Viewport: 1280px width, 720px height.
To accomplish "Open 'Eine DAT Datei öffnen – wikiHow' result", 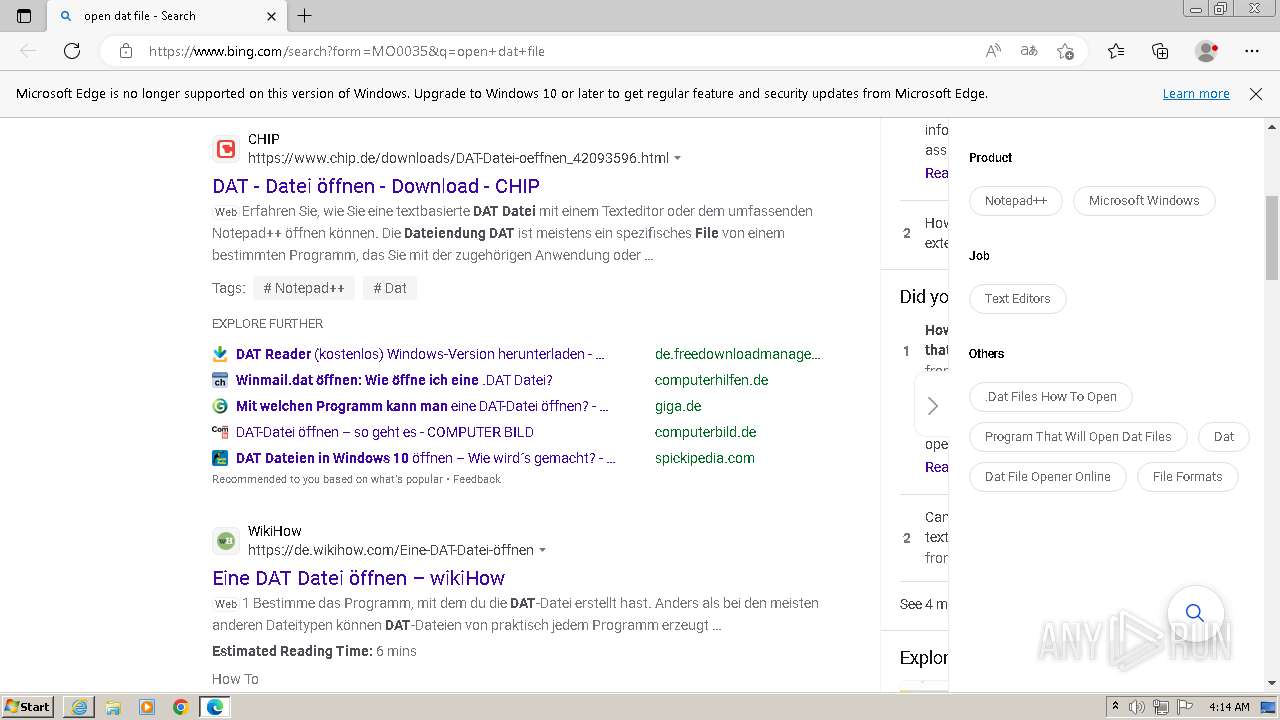I will [358, 578].
